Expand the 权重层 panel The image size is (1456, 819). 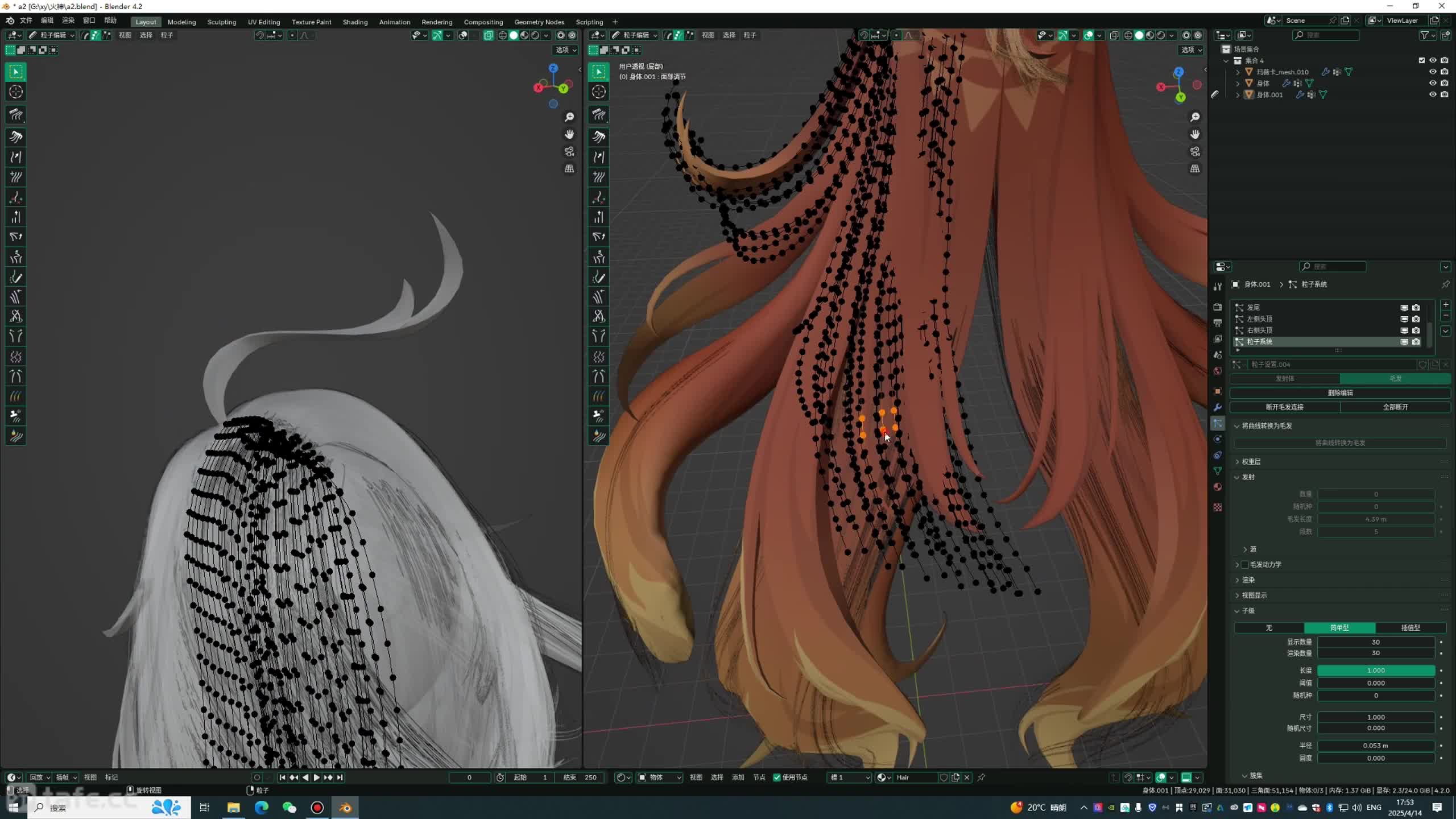click(x=1251, y=461)
